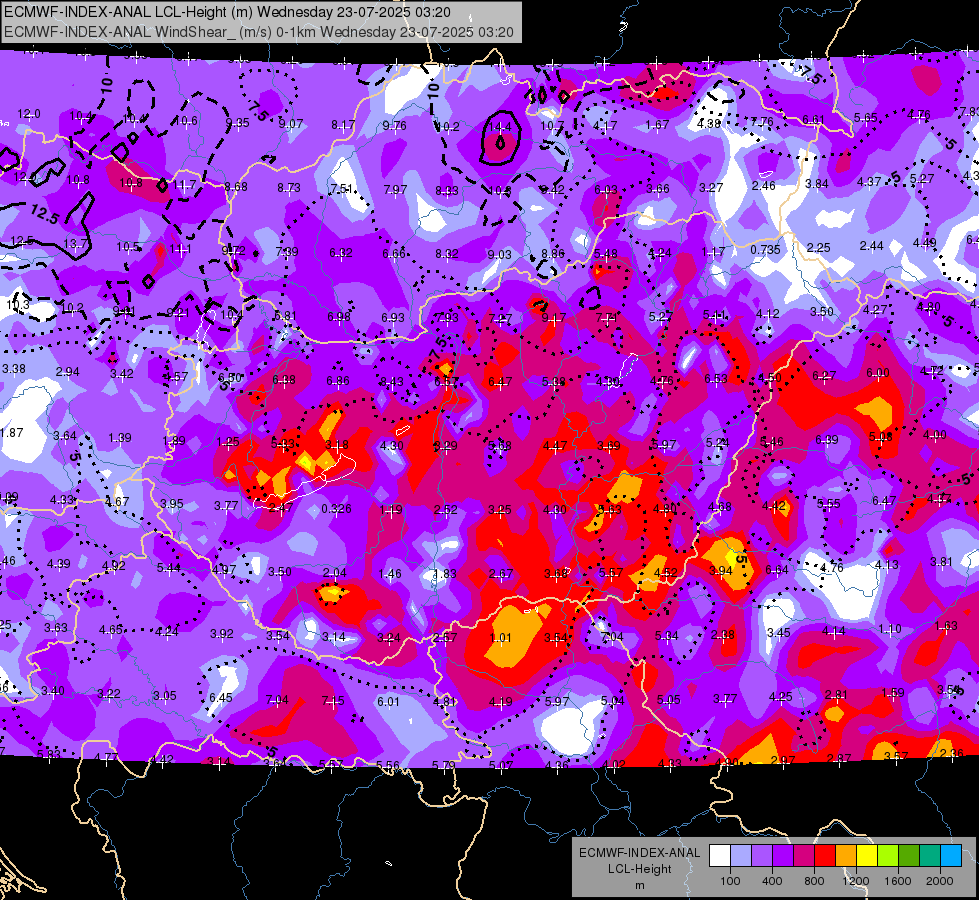Click the teal green legend swatch

coord(930,856)
